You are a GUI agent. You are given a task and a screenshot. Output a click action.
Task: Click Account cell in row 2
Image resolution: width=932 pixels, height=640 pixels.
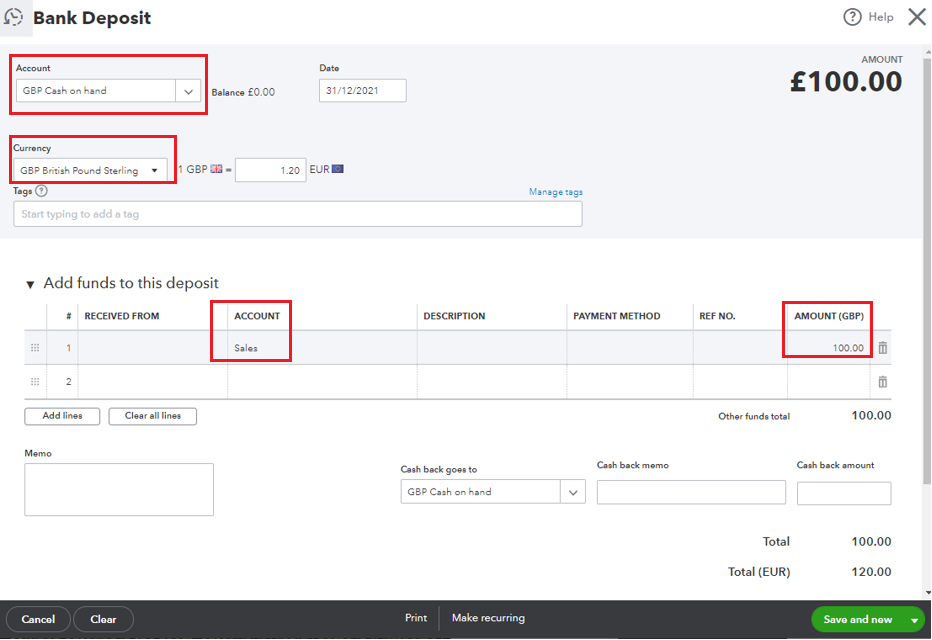(x=322, y=382)
